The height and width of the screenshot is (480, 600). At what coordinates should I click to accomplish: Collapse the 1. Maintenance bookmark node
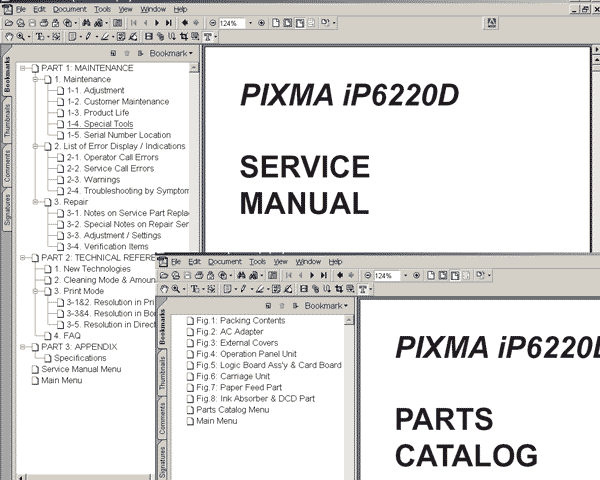(35, 79)
